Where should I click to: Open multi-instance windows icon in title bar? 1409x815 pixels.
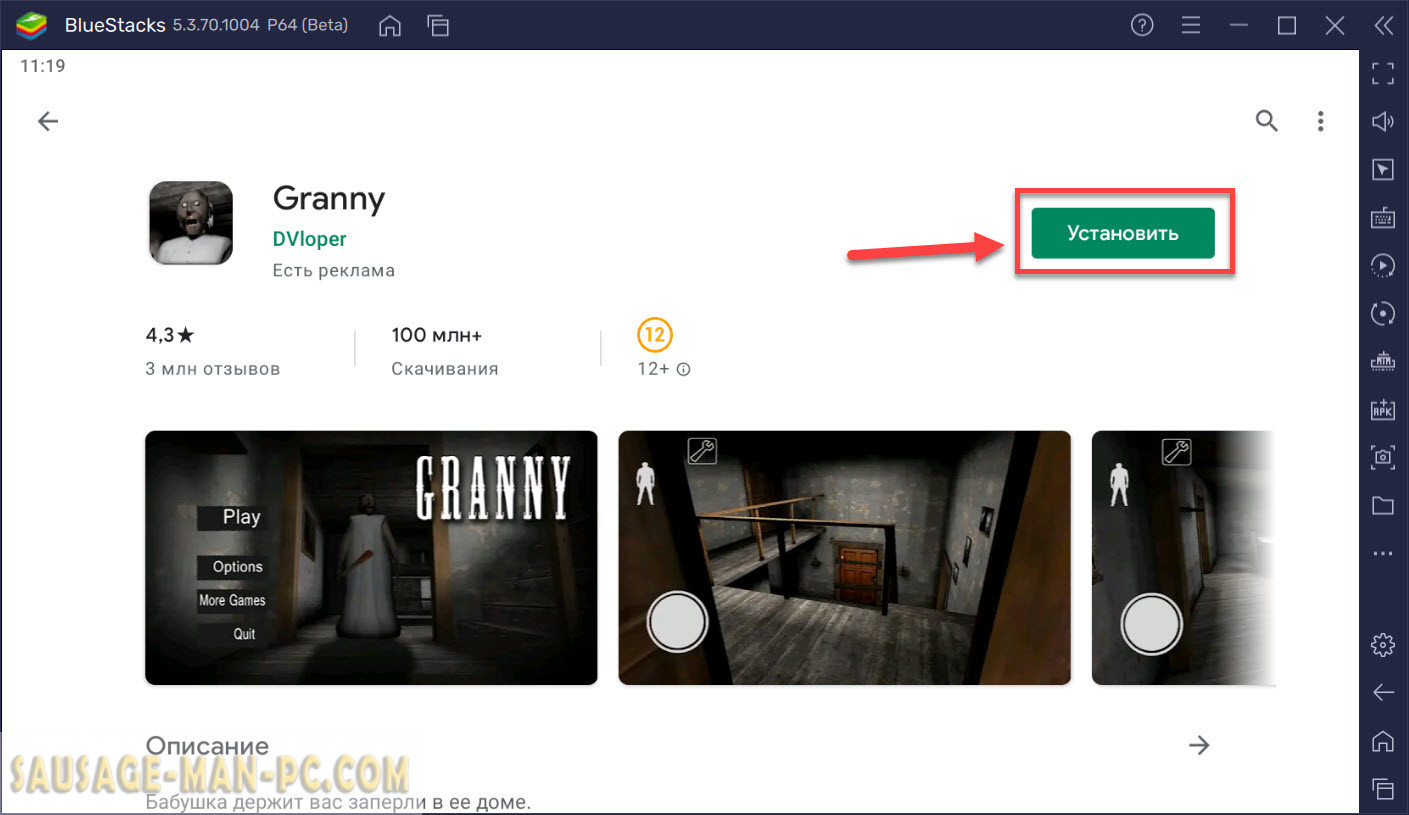coord(438,25)
